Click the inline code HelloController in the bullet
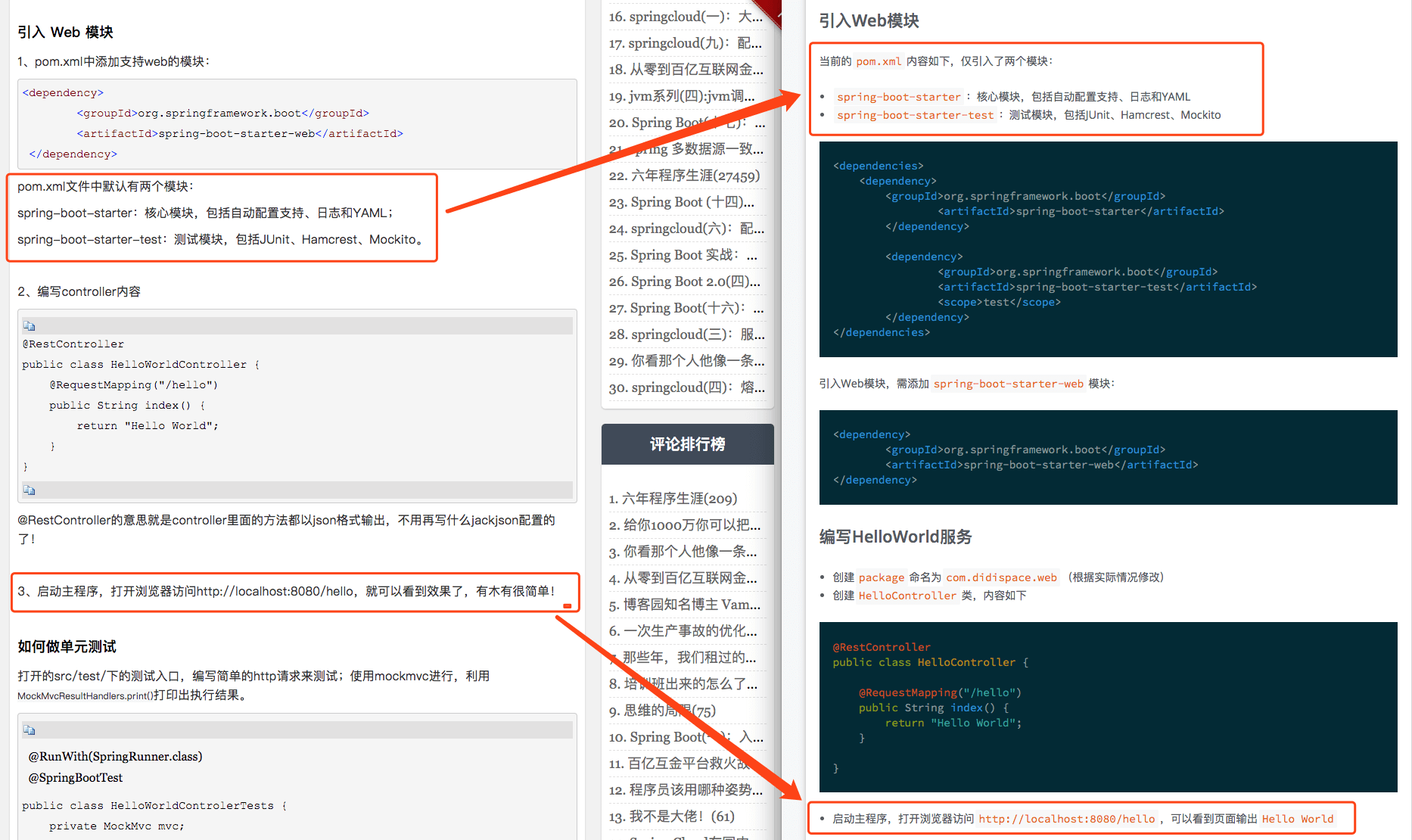The image size is (1412, 840). coord(907,596)
